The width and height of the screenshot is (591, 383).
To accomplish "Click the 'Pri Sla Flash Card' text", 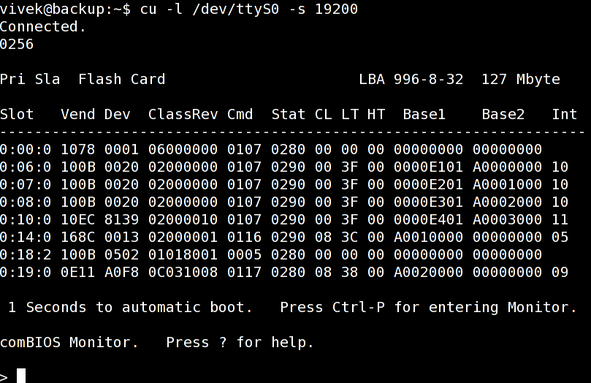I will pyautogui.click(x=83, y=80).
